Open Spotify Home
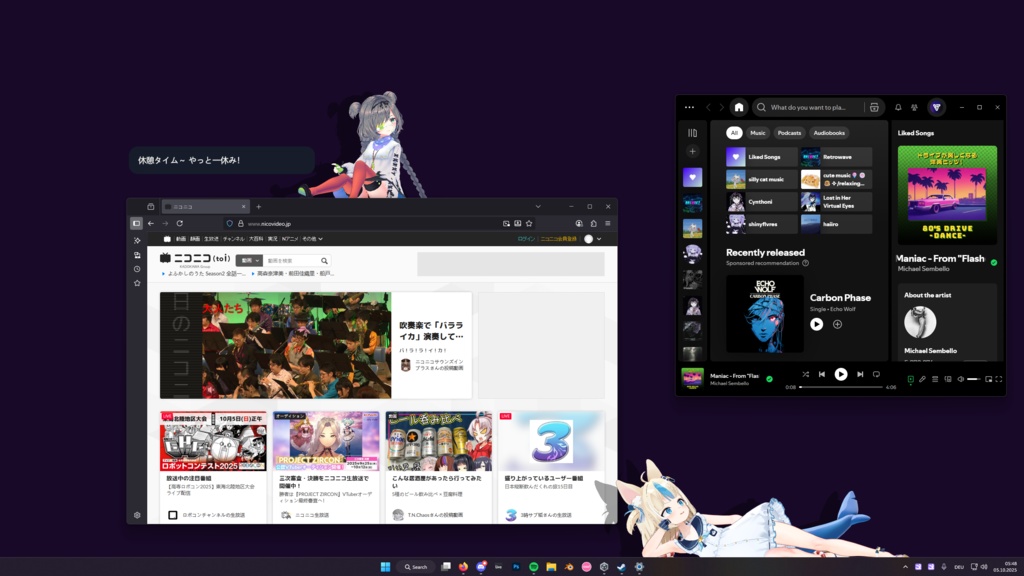 (739, 107)
